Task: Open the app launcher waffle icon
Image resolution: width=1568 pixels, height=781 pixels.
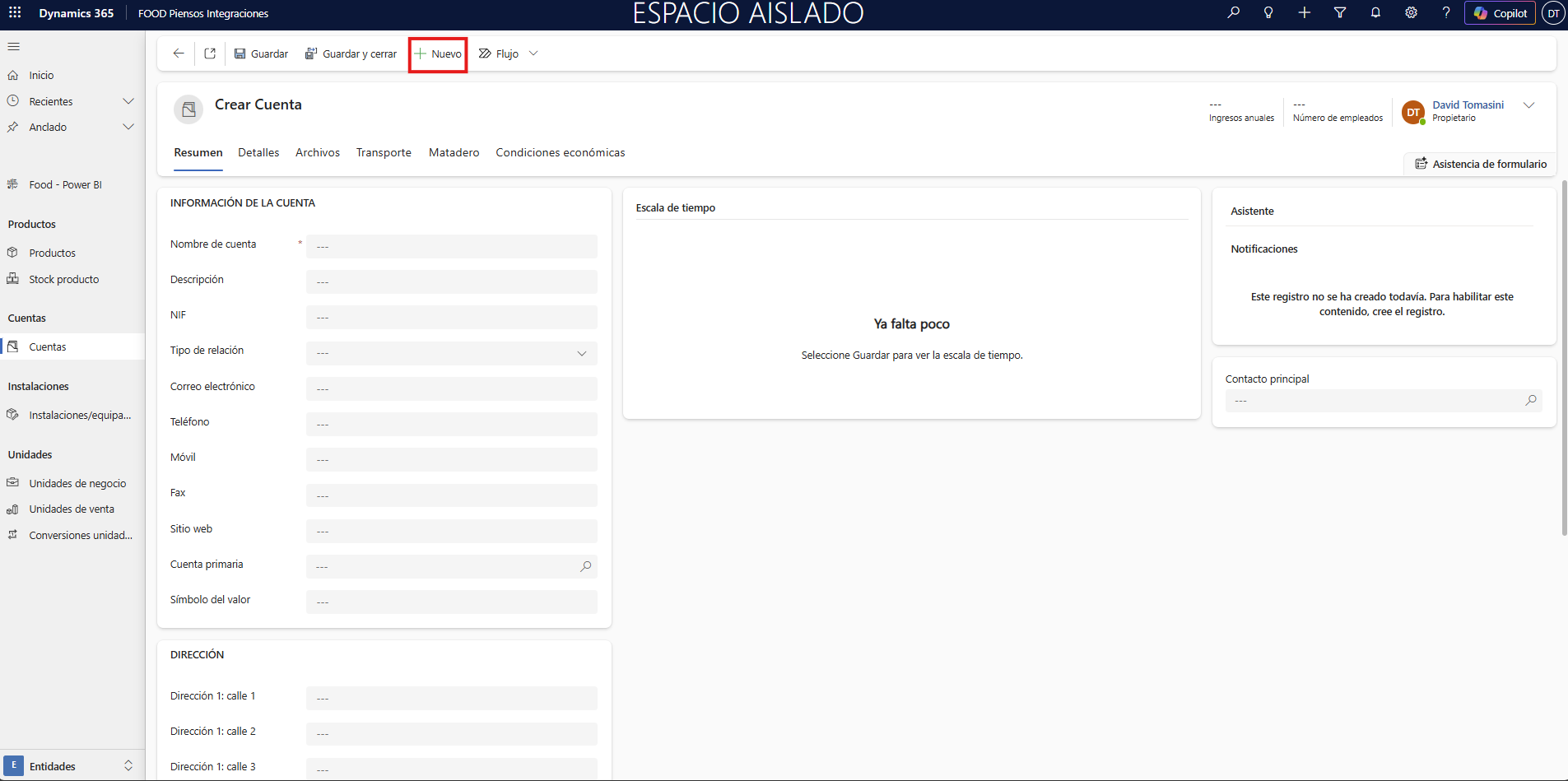Action: click(x=15, y=13)
